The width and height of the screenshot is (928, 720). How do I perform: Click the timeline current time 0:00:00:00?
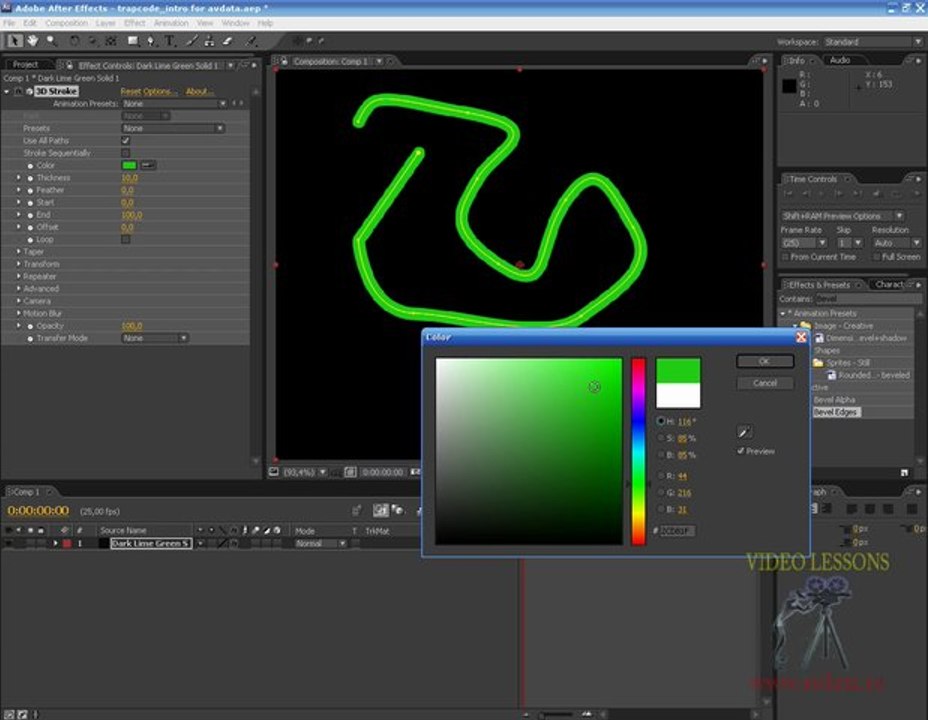coord(38,511)
